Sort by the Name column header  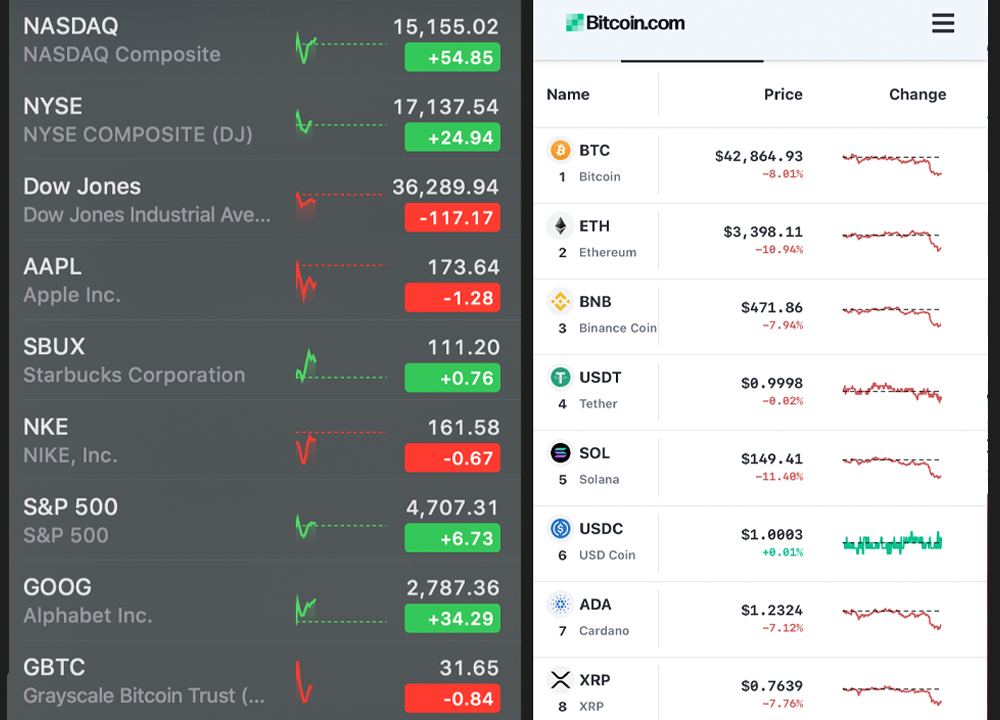pyautogui.click(x=568, y=94)
